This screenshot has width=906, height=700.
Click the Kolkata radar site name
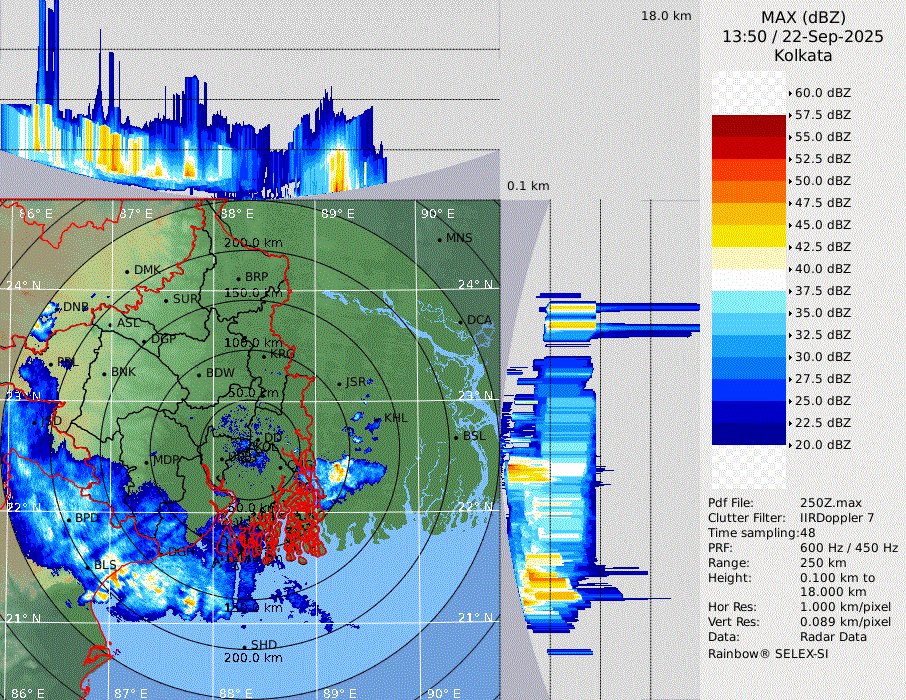click(803, 55)
